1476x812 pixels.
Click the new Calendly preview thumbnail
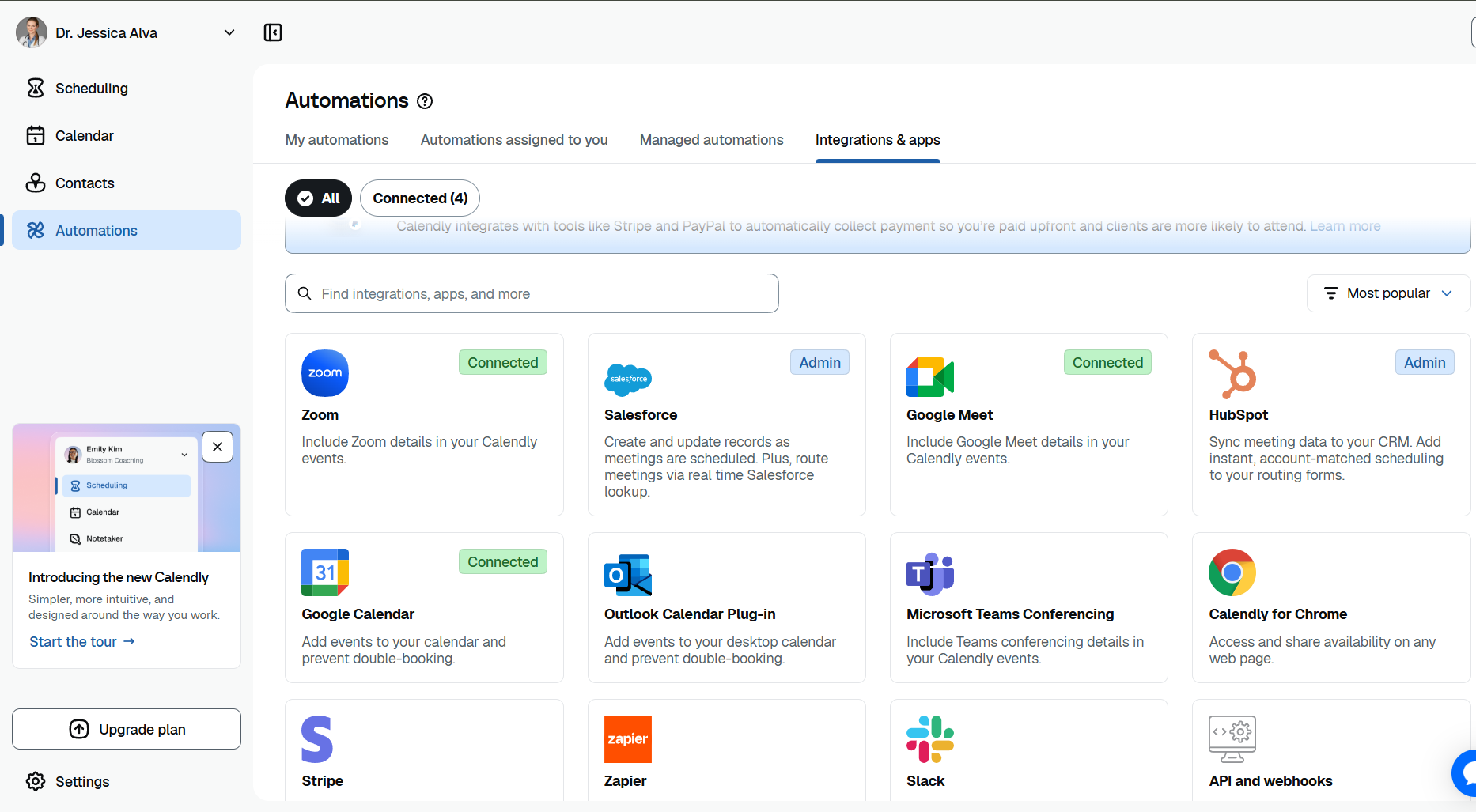point(127,488)
